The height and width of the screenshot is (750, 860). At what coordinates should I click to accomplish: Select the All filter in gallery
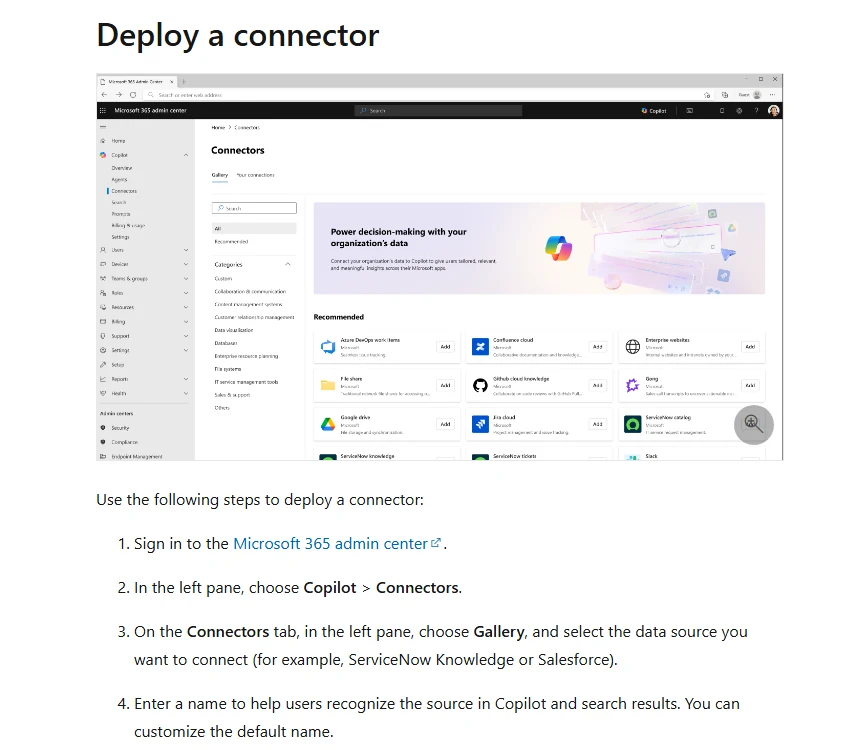pos(254,228)
